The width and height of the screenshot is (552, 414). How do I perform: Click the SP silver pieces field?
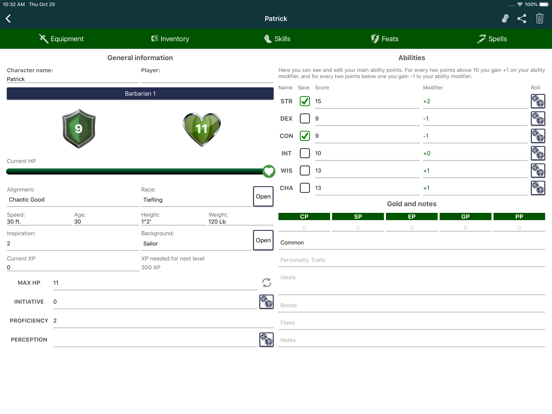point(358,228)
